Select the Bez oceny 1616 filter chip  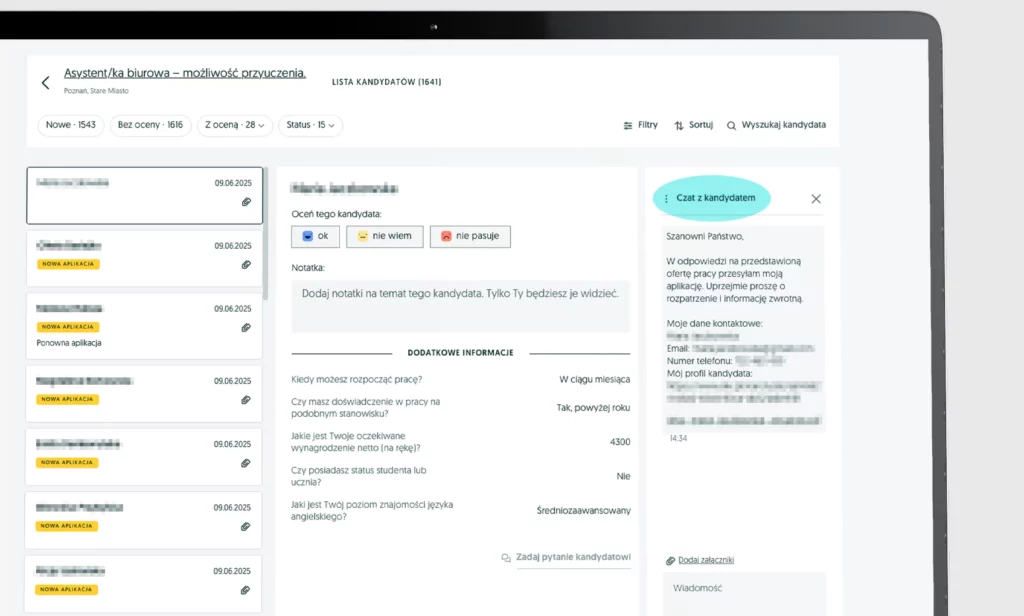click(x=150, y=125)
